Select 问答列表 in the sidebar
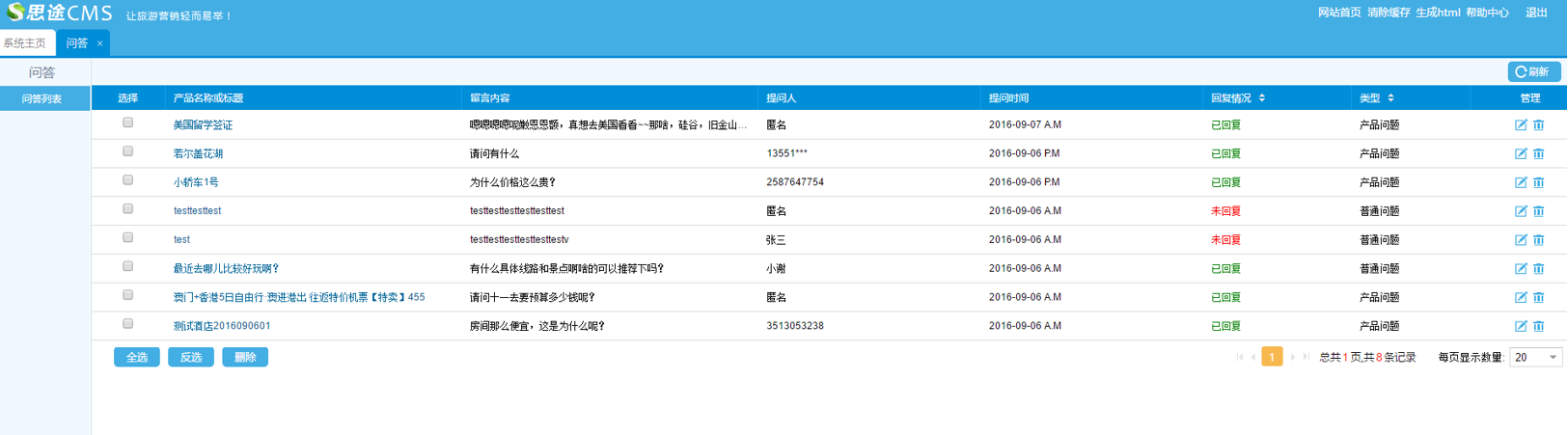The image size is (1568, 435). [42, 99]
